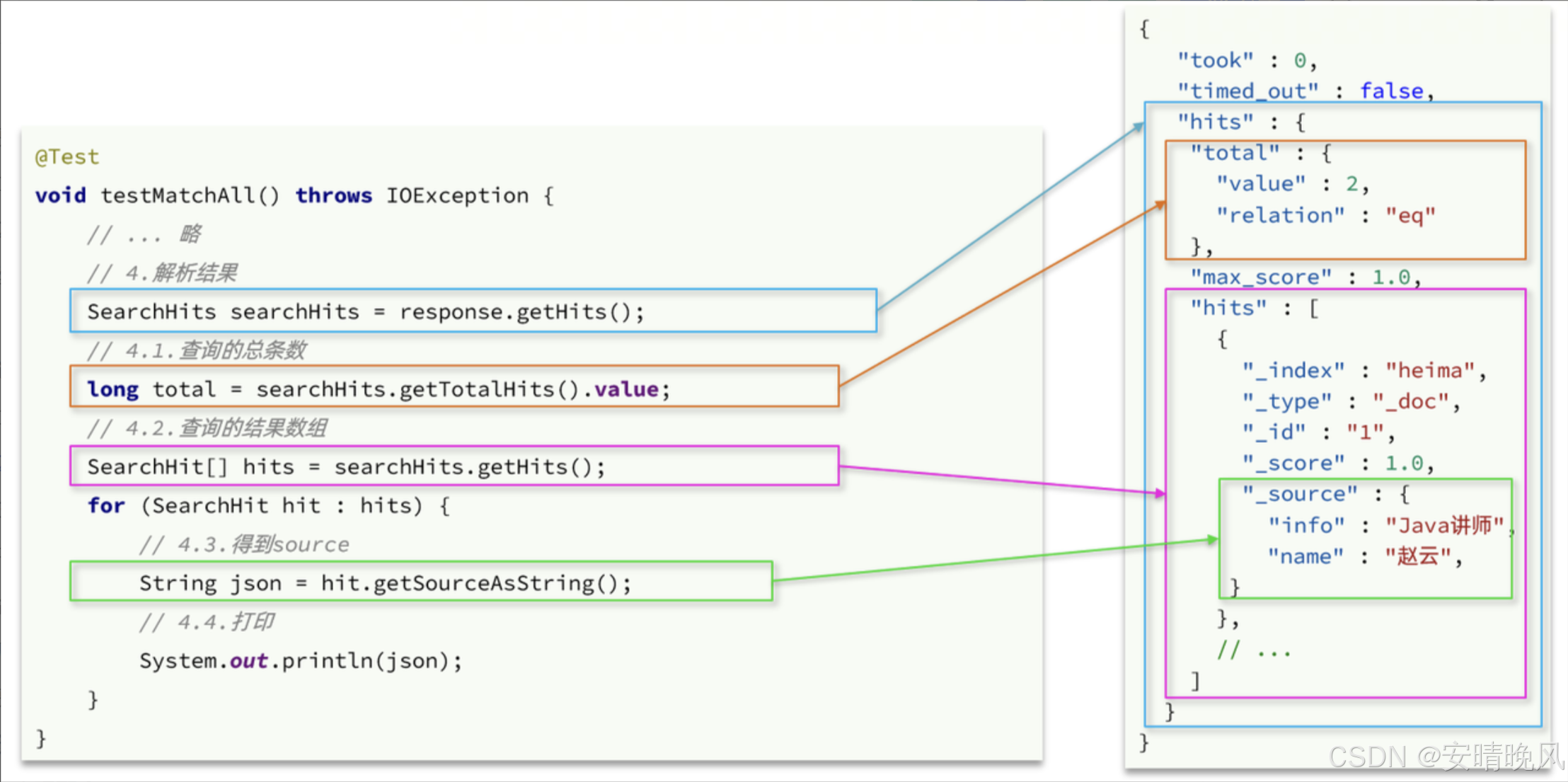Click the '// ...' comment in the JSON
The height and width of the screenshot is (782, 1568).
1254,650
